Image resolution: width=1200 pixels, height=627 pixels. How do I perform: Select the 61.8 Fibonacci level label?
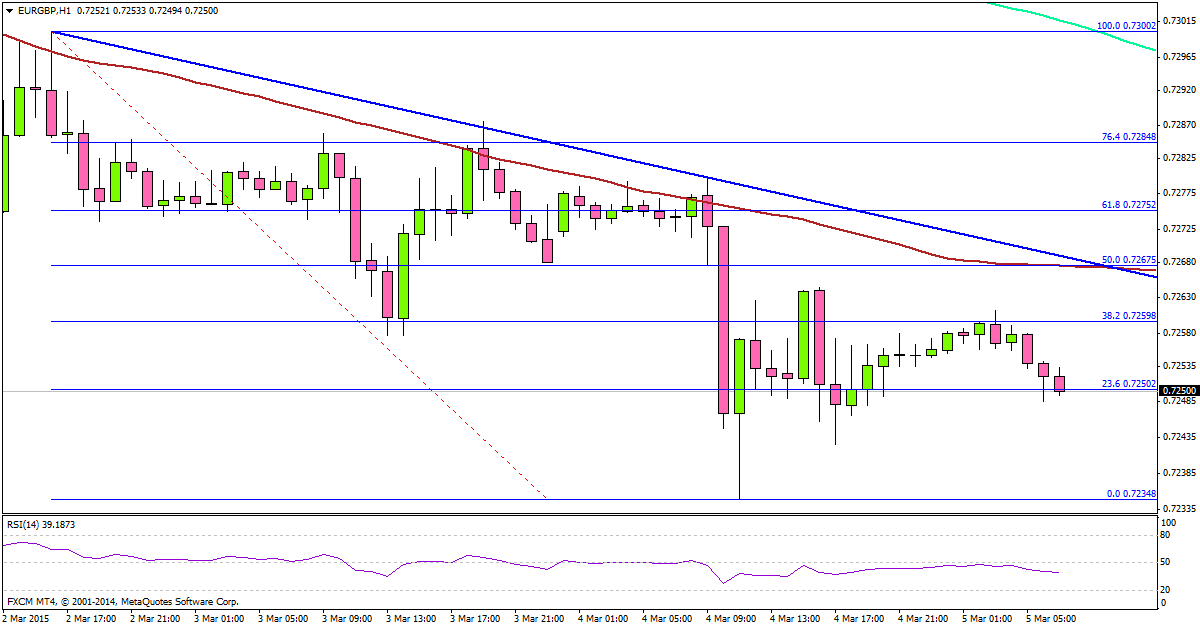click(x=1128, y=204)
